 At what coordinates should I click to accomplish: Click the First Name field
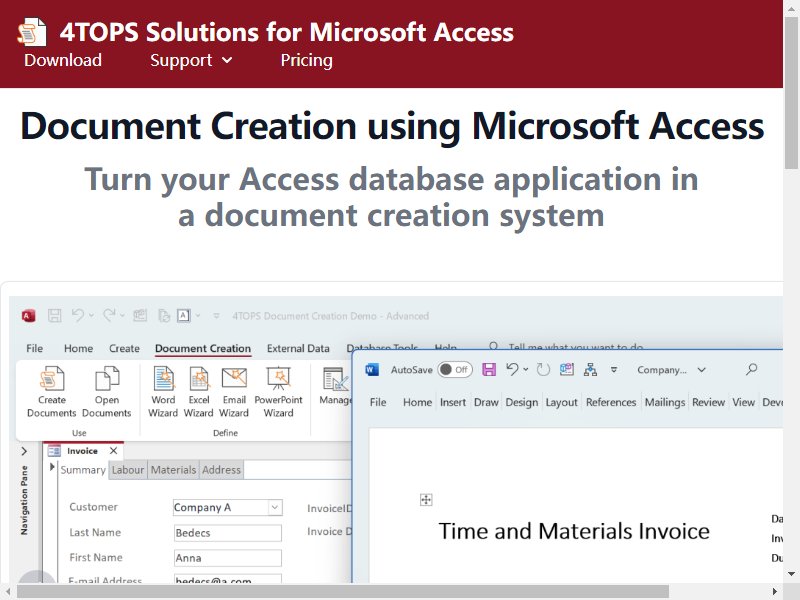click(228, 558)
